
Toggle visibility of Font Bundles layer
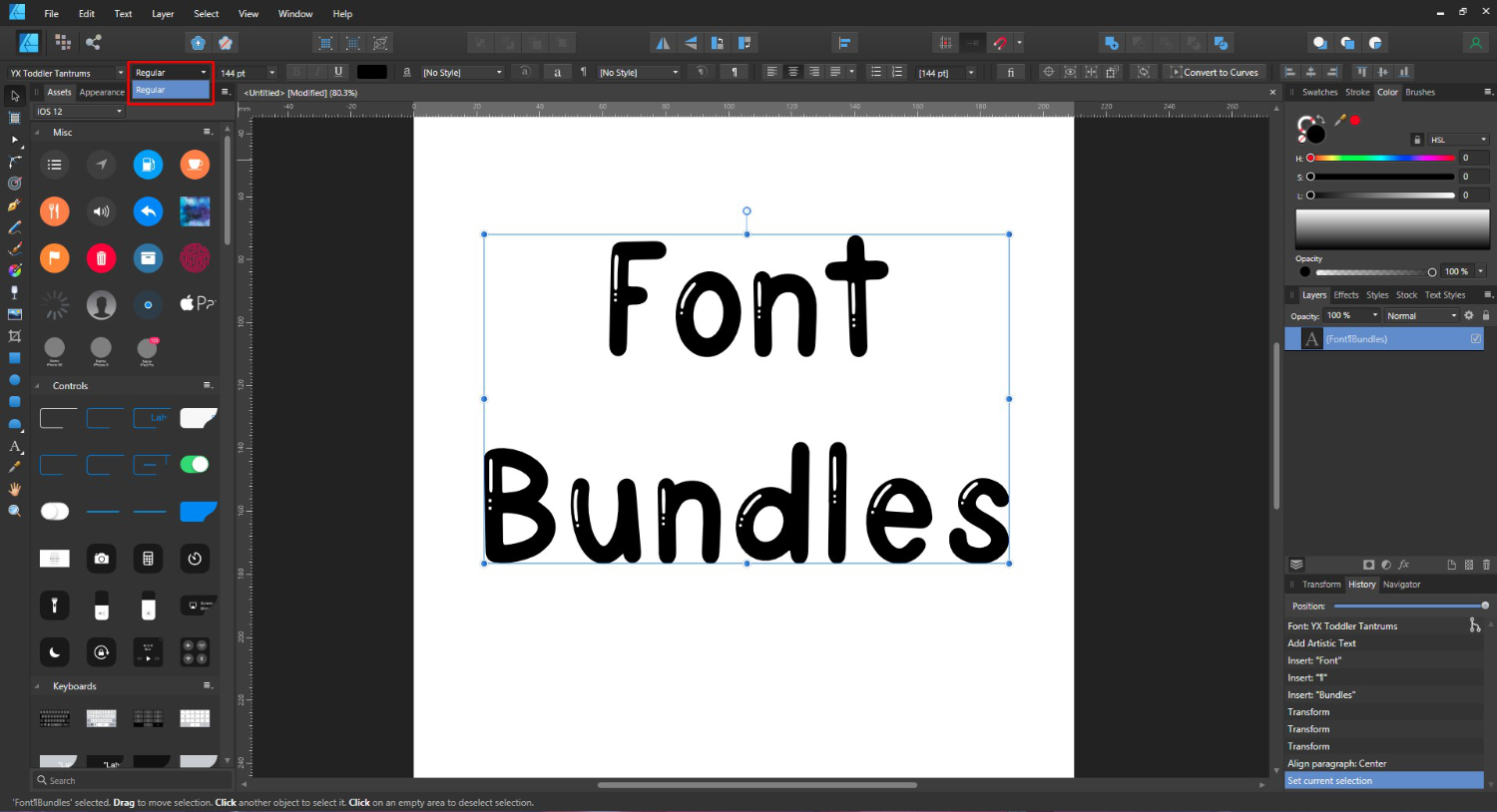[x=1475, y=339]
